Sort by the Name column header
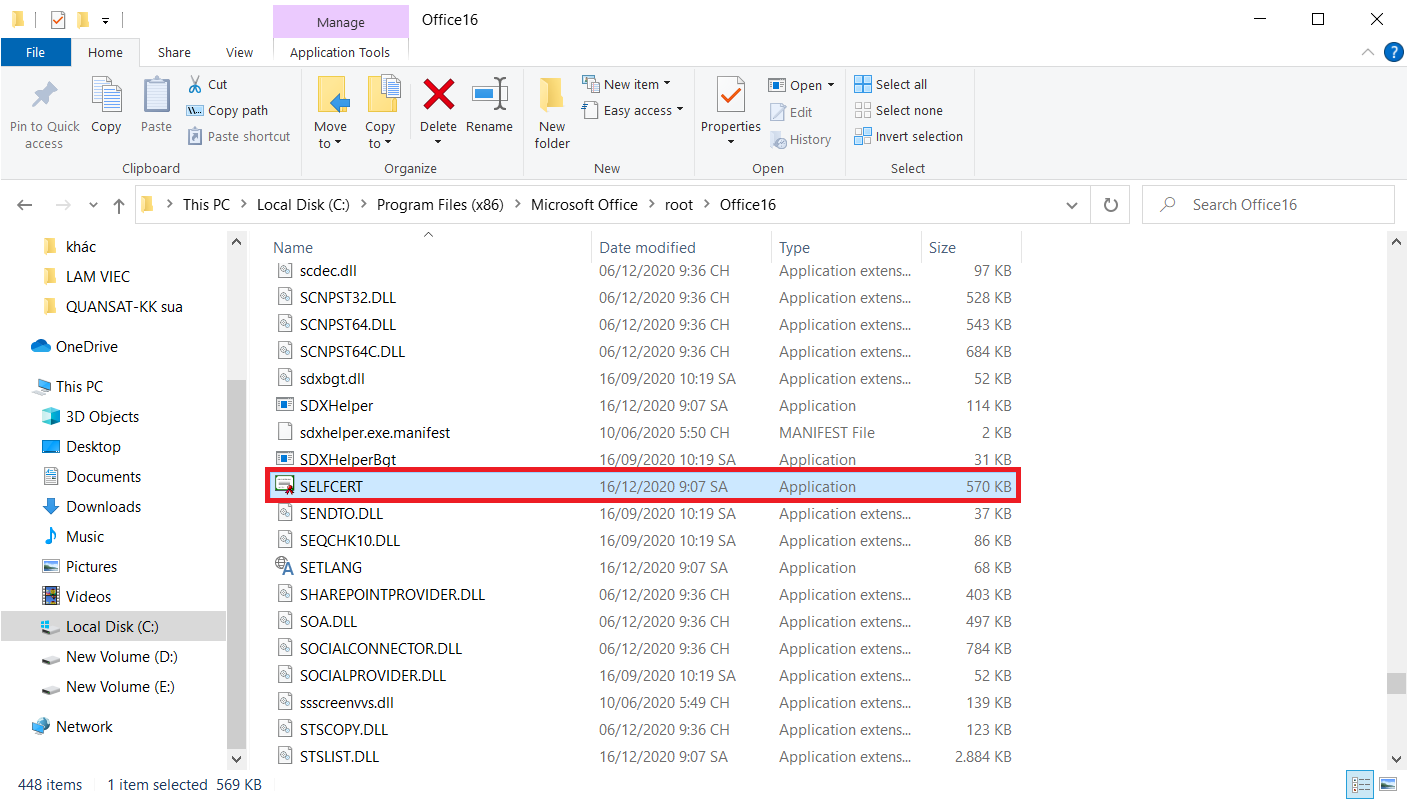Image resolution: width=1408 pixels, height=800 pixels. [293, 247]
